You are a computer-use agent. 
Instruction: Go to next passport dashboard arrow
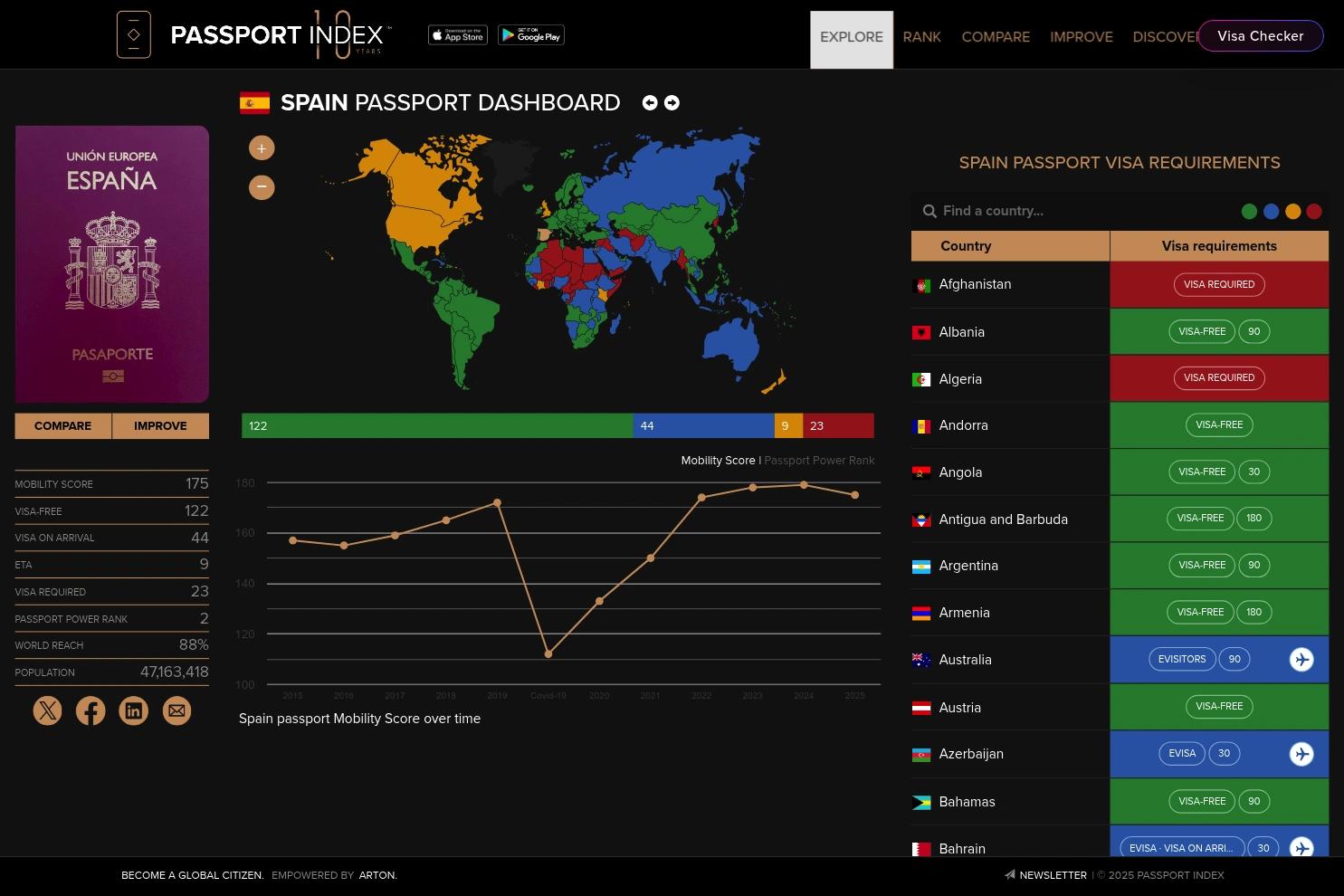click(x=672, y=103)
